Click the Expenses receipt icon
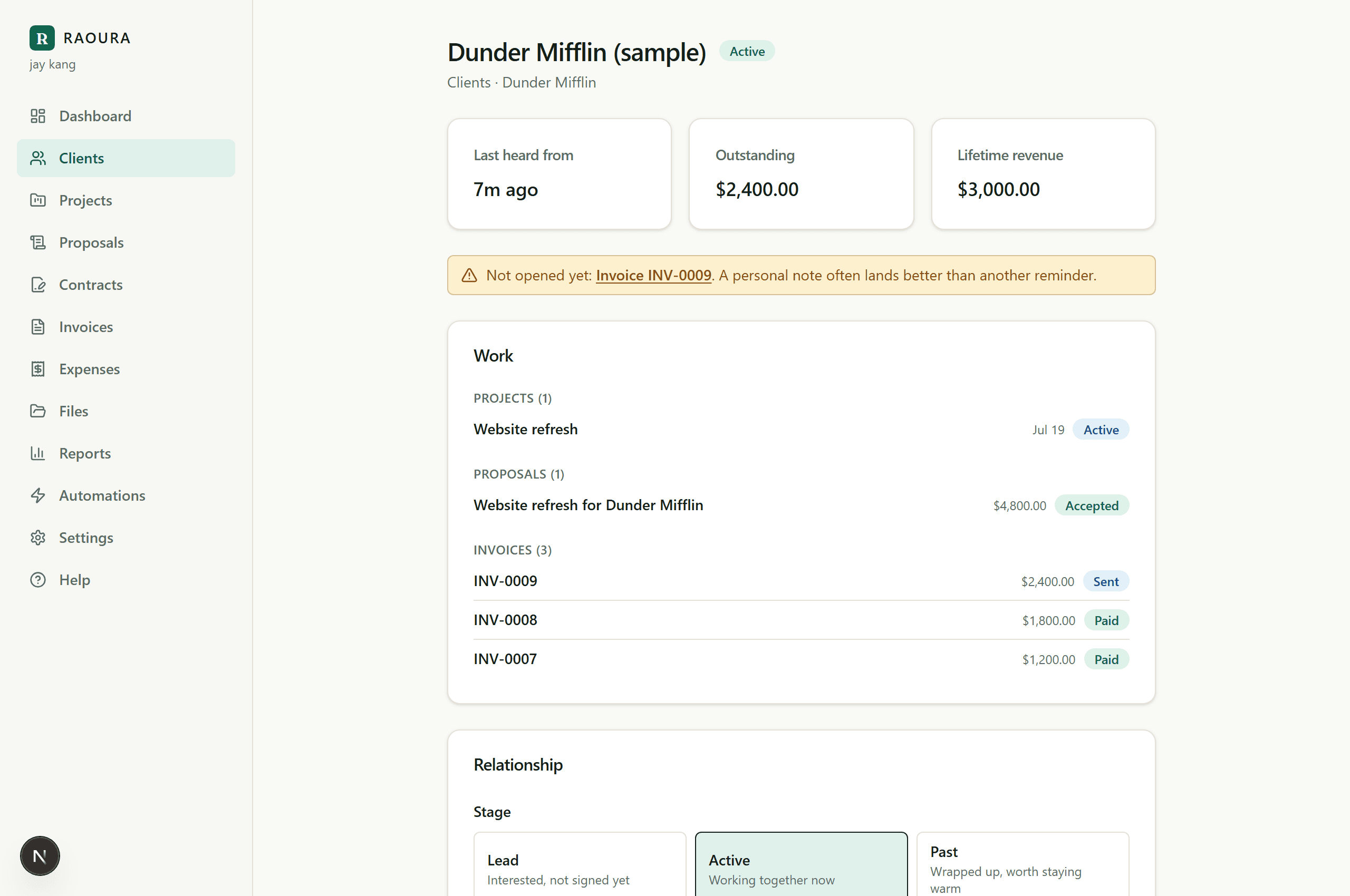Image resolution: width=1350 pixels, height=896 pixels. [38, 369]
